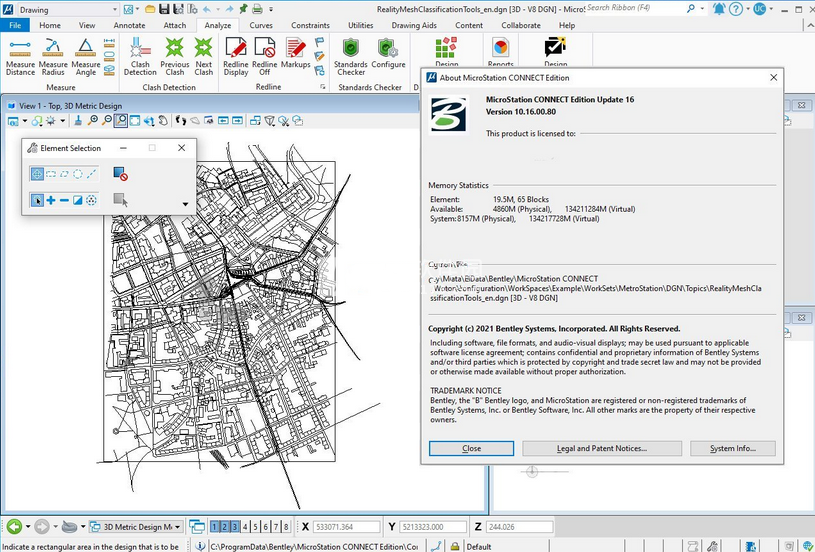Open Standards Checker Configure
Image resolution: width=815 pixels, height=552 pixels.
388,54
